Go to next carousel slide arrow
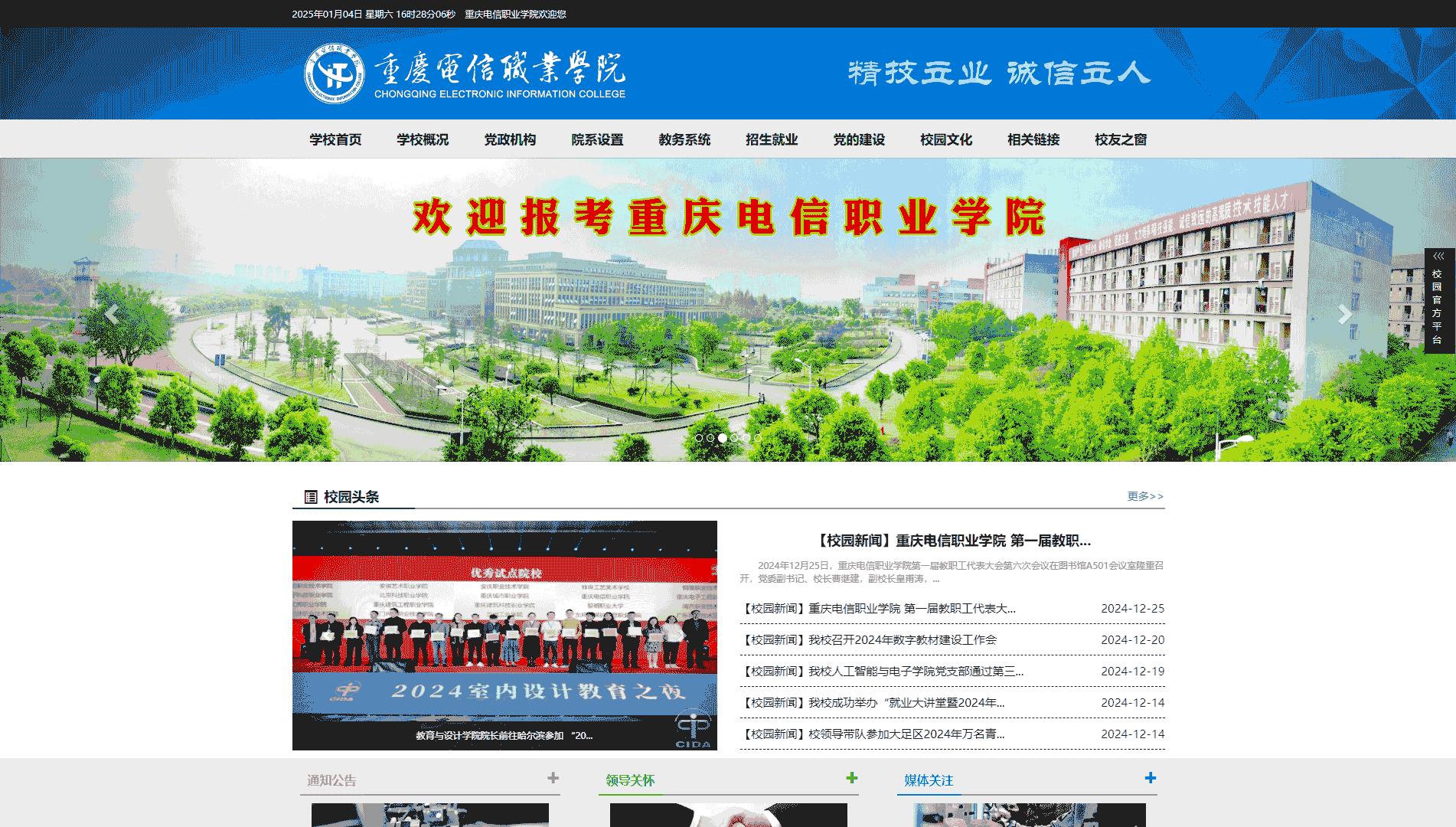1456x827 pixels. 1344,315
